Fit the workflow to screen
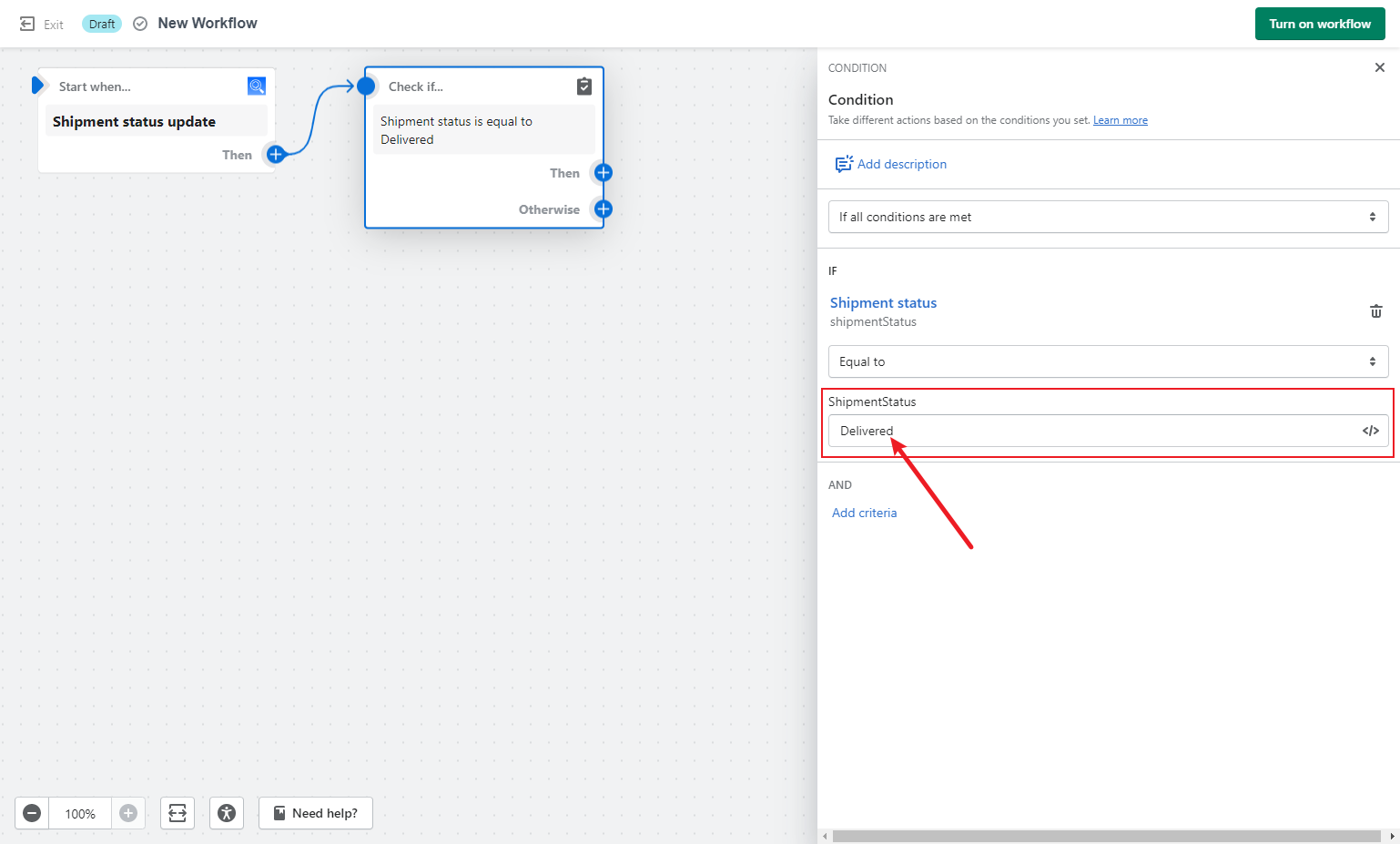This screenshot has width=1400, height=844. [x=178, y=813]
